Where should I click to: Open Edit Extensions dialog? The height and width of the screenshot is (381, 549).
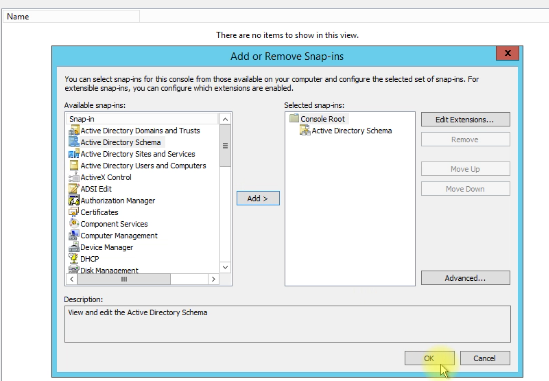(465, 119)
